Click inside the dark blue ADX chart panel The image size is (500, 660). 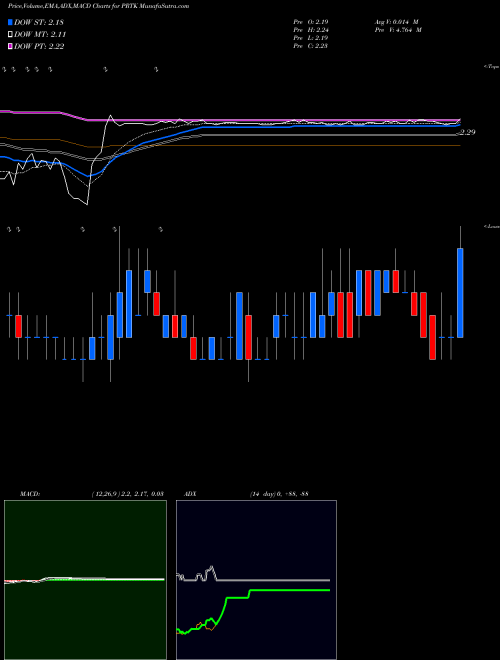click(x=256, y=580)
